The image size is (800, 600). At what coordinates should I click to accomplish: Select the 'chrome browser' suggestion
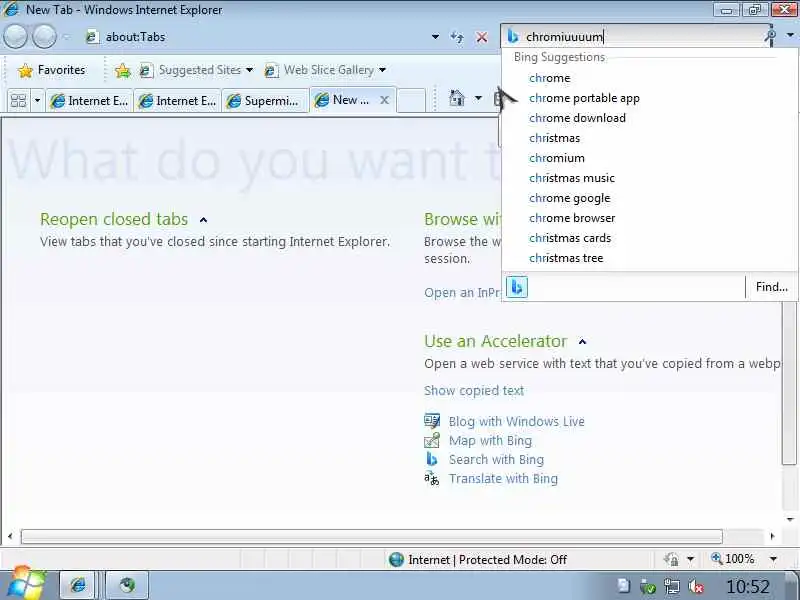click(x=572, y=218)
